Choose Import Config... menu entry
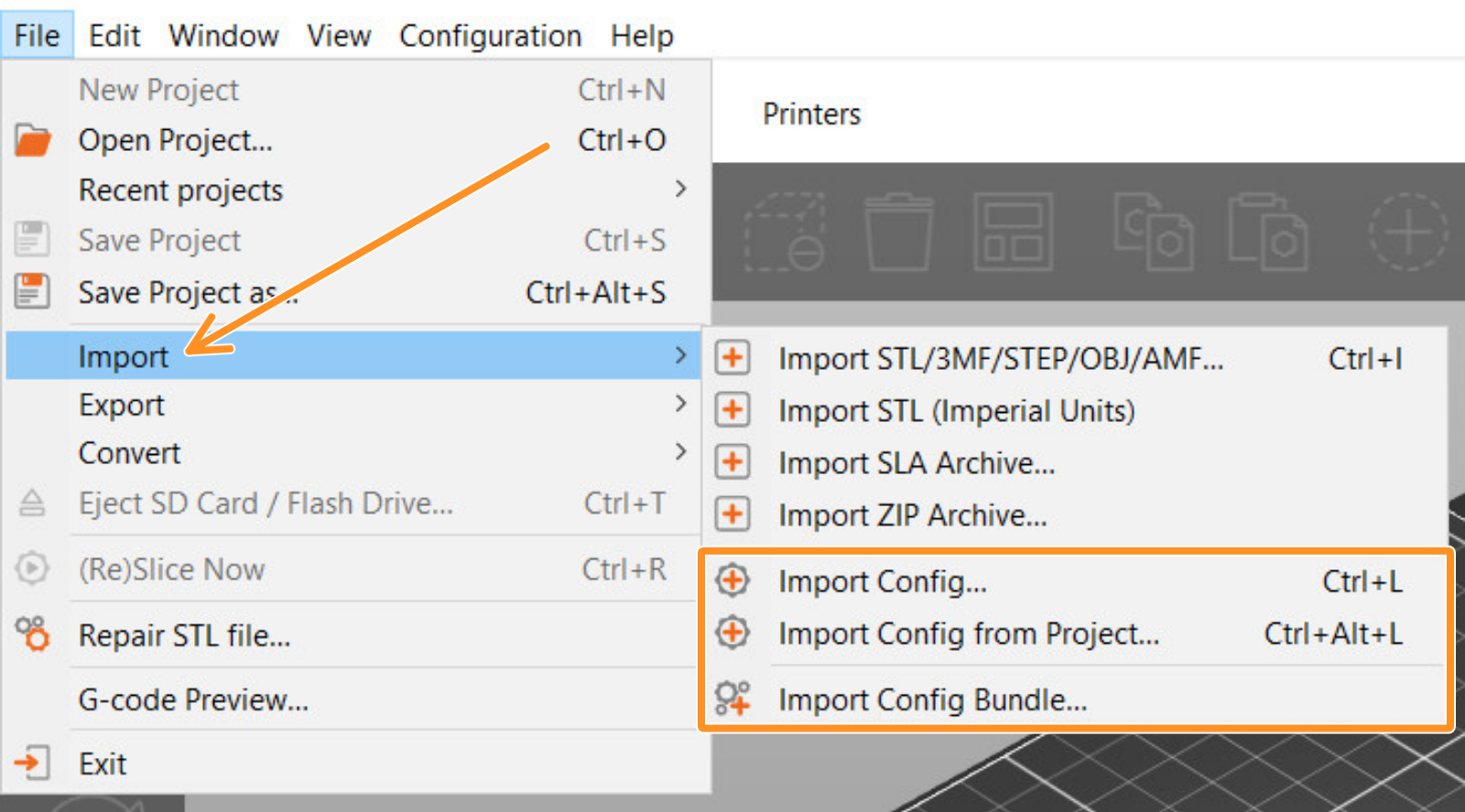Image resolution: width=1465 pixels, height=812 pixels. pyautogui.click(x=882, y=581)
